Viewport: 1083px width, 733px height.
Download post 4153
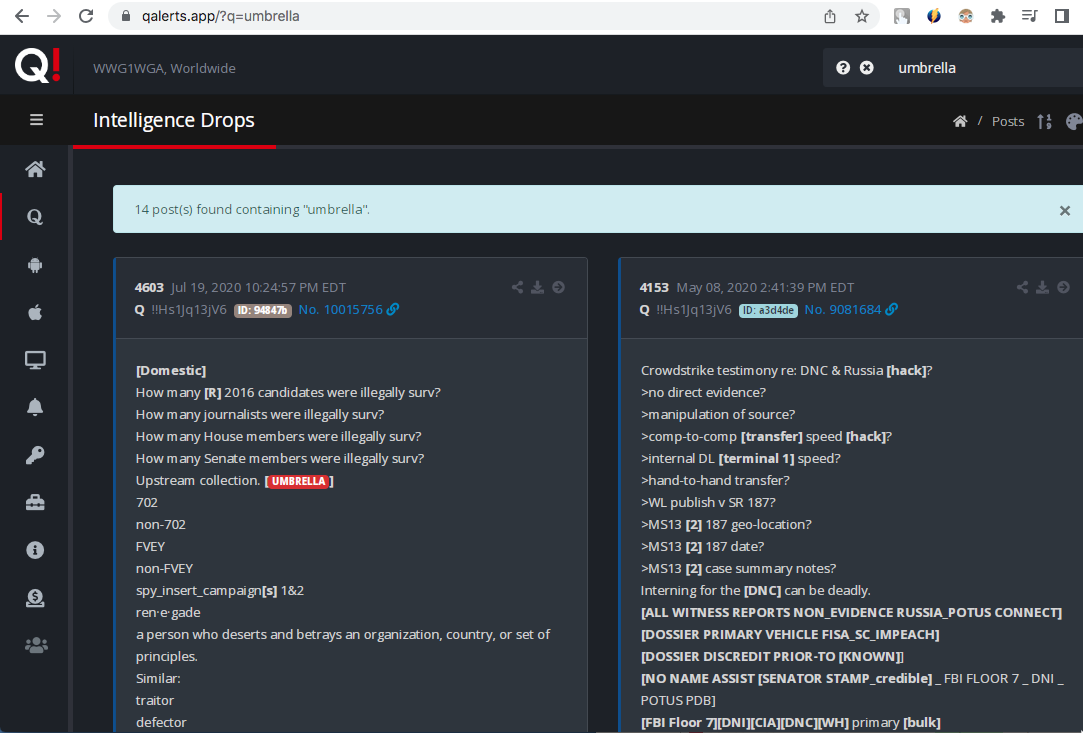click(x=1042, y=287)
